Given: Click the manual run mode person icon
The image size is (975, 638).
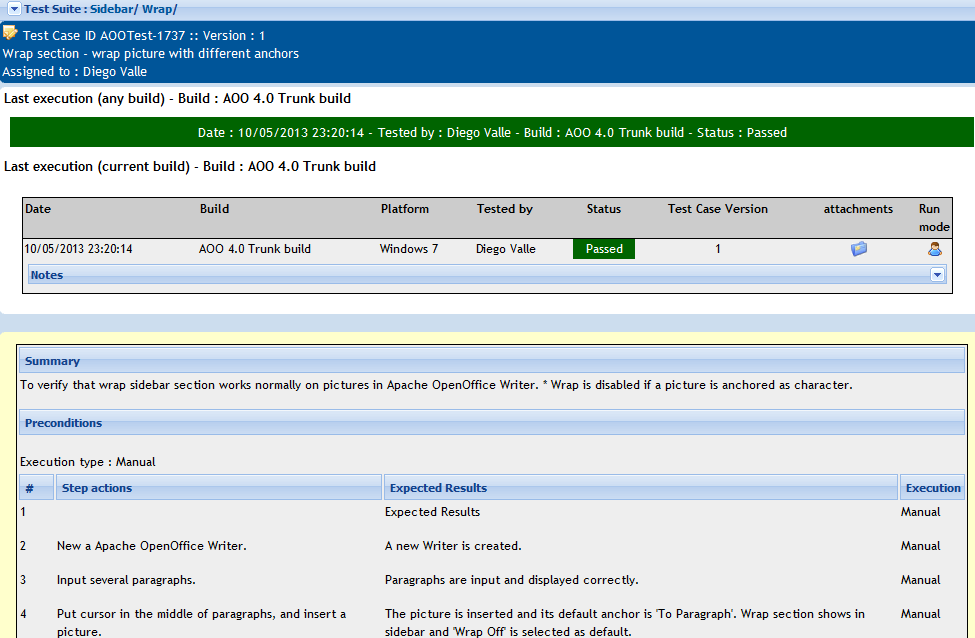Looking at the screenshot, I should click(x=935, y=249).
